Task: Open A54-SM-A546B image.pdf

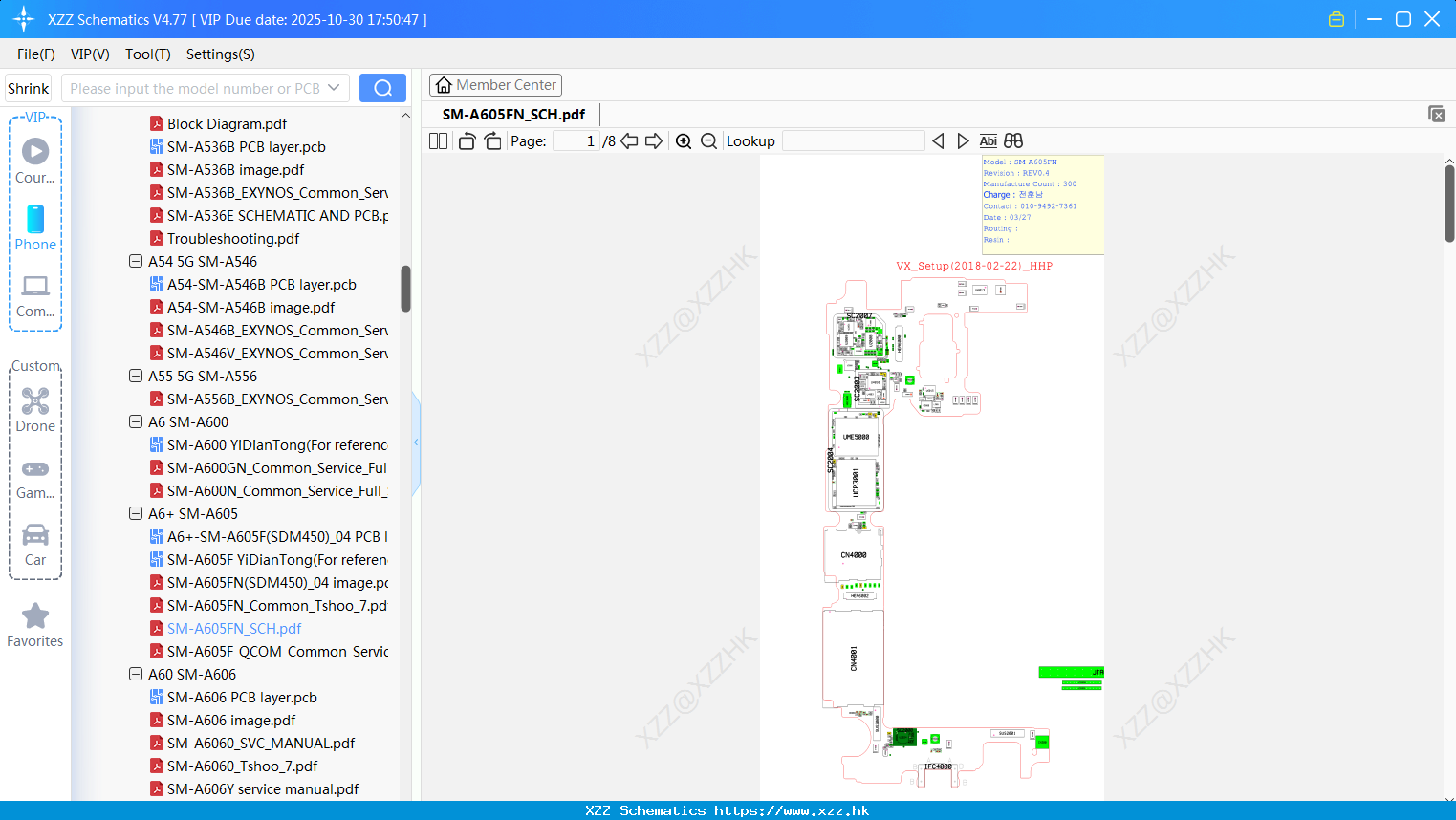Action: [x=250, y=307]
